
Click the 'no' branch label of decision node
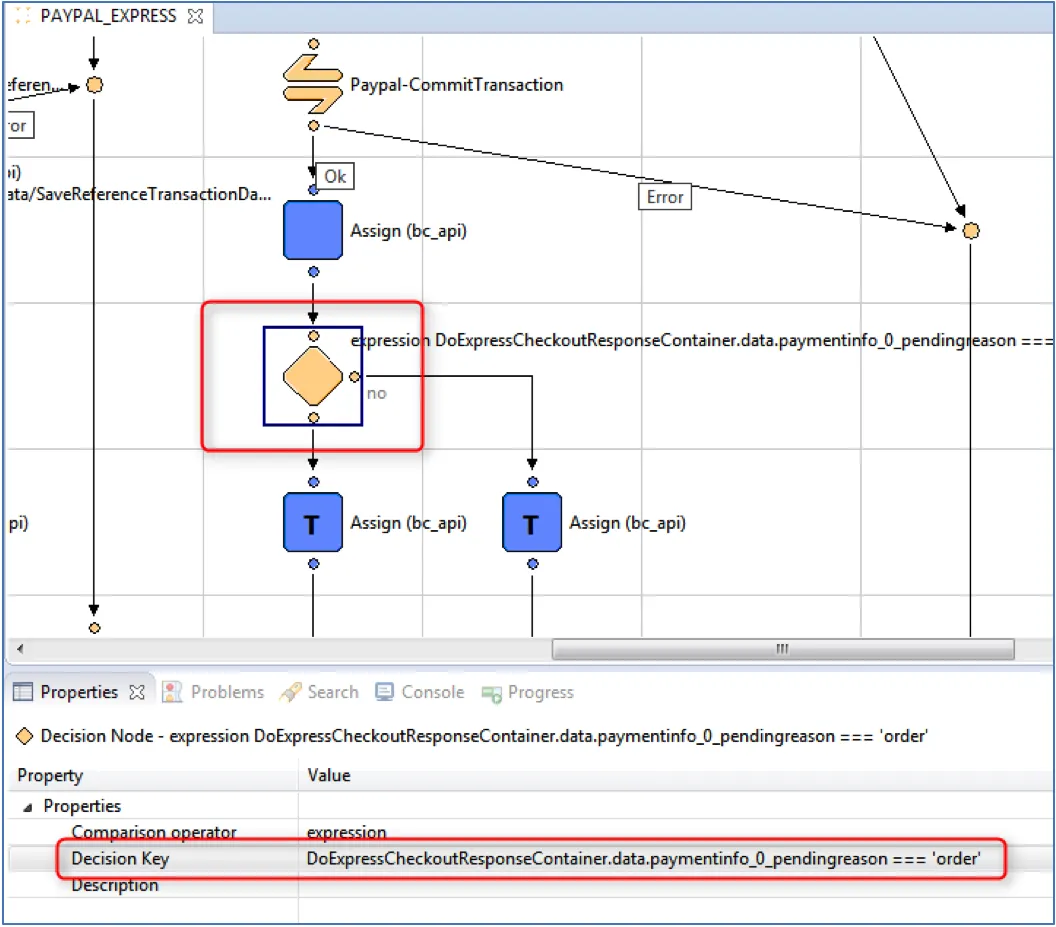click(376, 393)
